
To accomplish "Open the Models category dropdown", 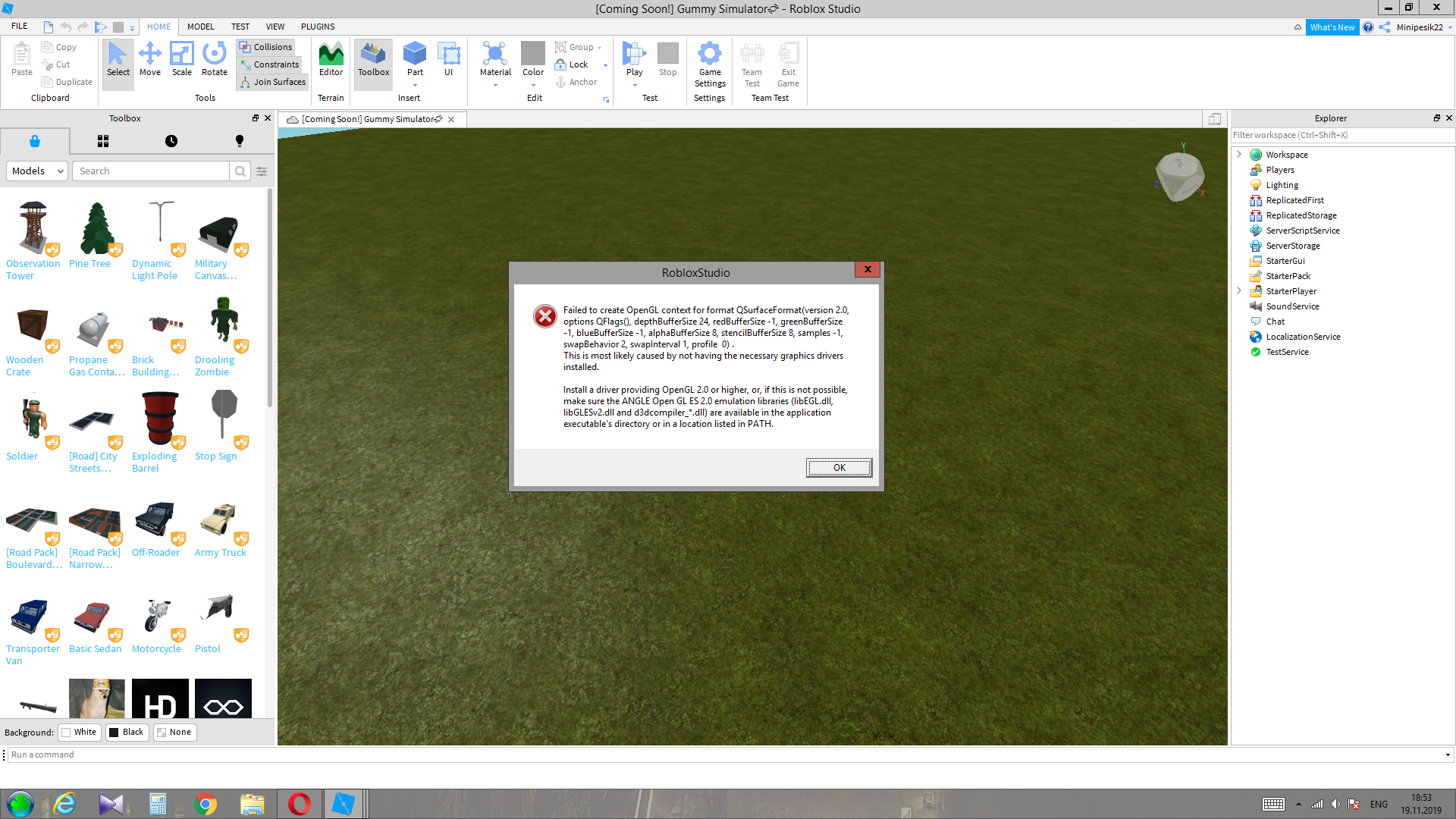I will [37, 171].
